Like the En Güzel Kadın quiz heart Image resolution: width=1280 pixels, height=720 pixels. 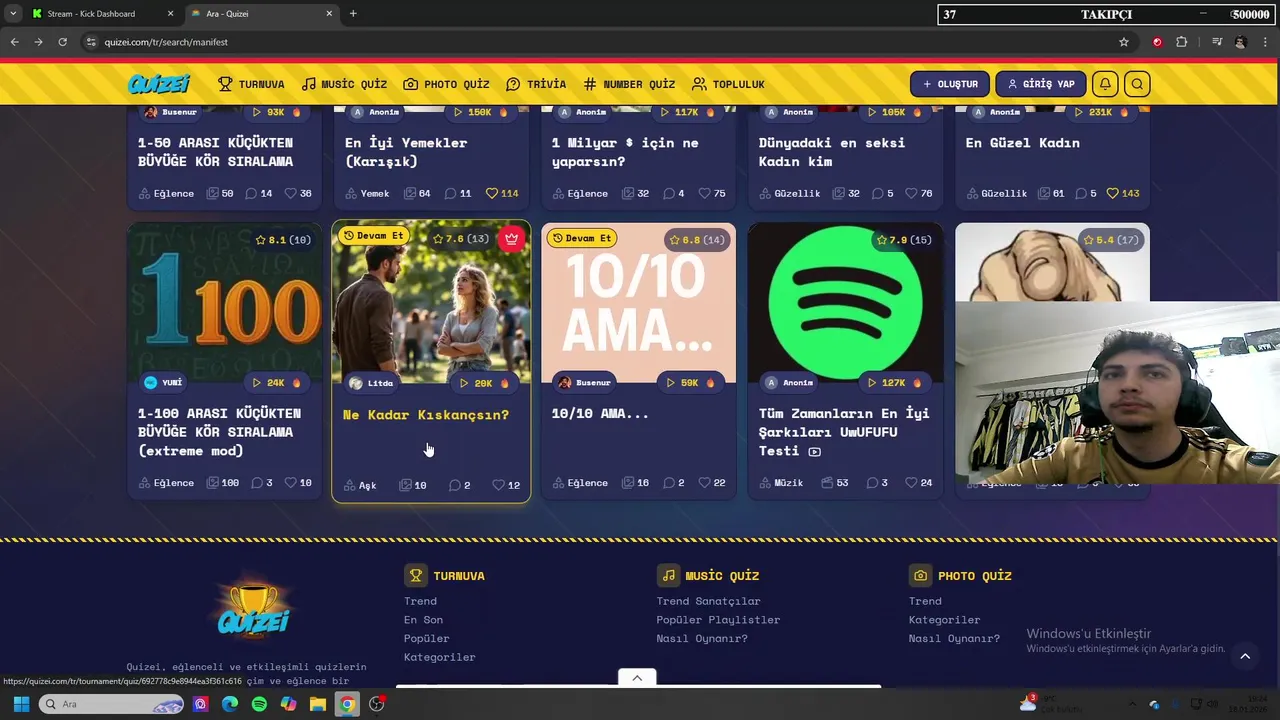(x=1112, y=193)
